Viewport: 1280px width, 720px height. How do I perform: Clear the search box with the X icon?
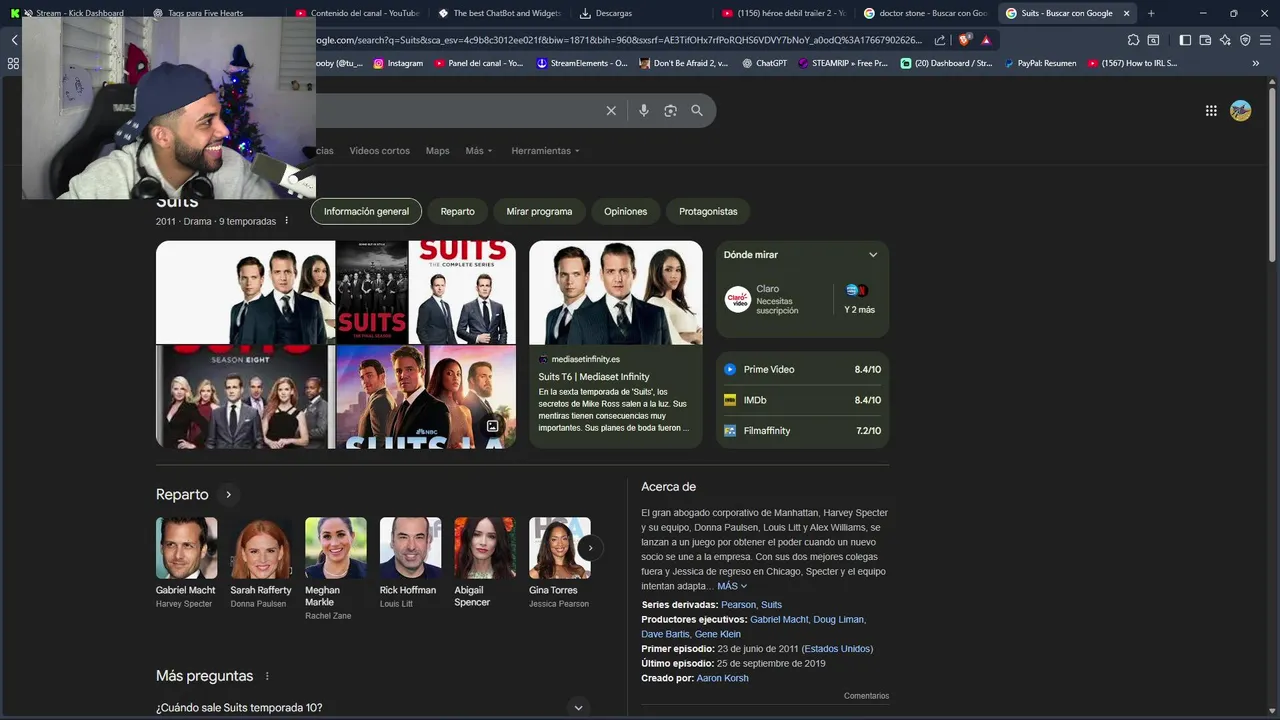click(611, 111)
